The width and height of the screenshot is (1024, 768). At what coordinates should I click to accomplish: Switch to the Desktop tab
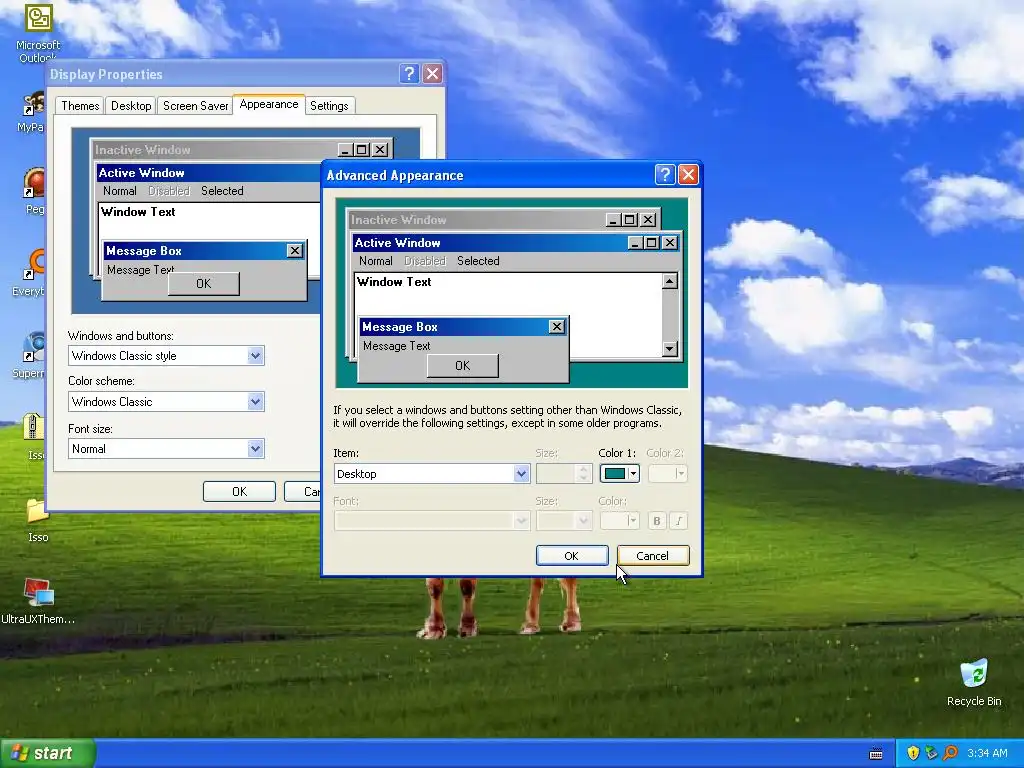click(131, 106)
